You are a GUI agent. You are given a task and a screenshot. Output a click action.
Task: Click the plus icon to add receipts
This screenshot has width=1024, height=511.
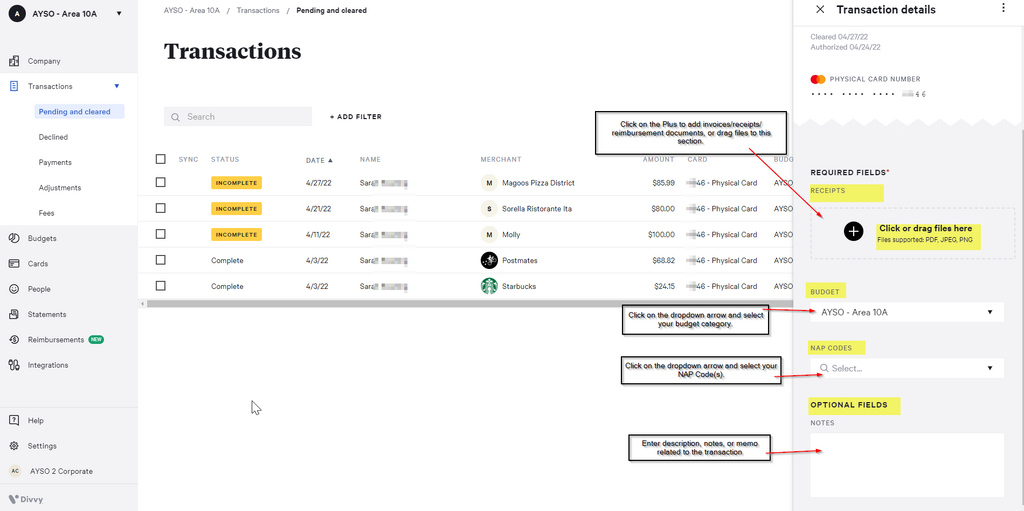853,231
